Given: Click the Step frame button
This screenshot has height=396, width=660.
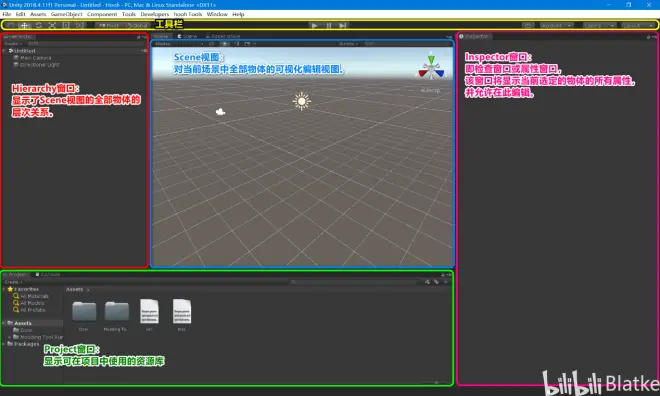Looking at the screenshot, I should [x=343, y=26].
